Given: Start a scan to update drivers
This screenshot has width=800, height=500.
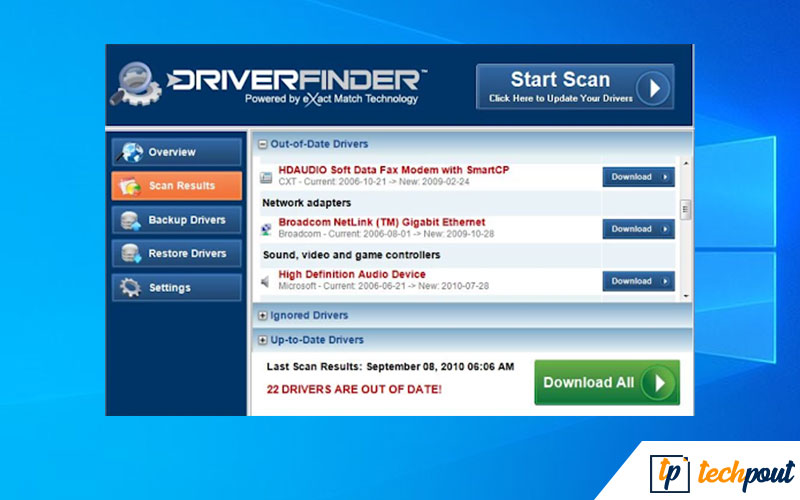Looking at the screenshot, I should coord(575,87).
